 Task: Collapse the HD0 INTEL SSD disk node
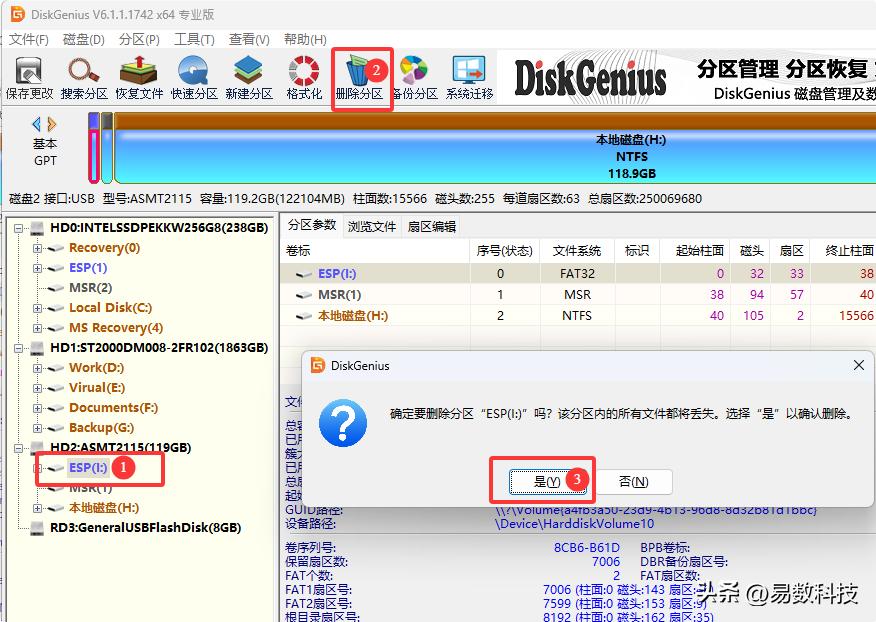tap(18, 228)
